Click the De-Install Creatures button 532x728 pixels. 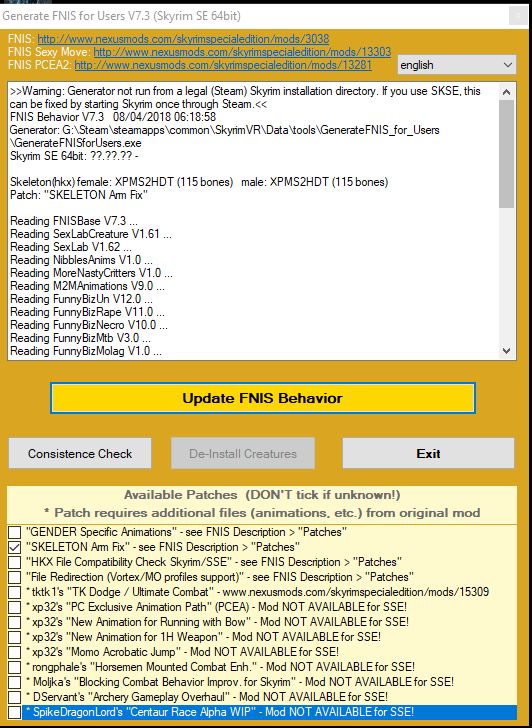243,454
